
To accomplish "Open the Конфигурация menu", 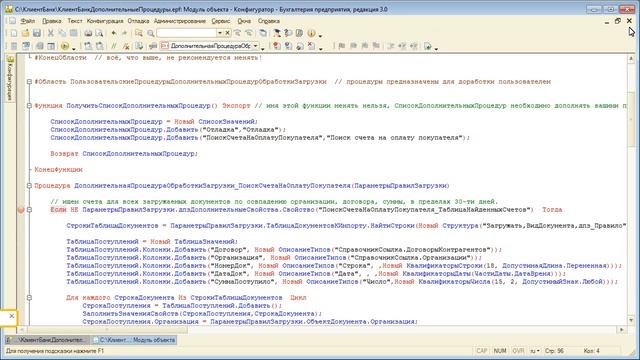I will 105,21.
